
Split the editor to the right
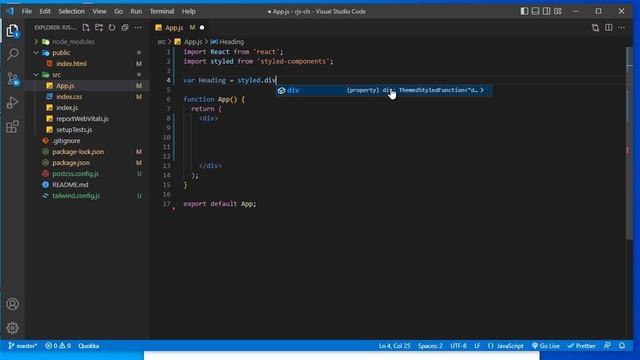(x=609, y=28)
